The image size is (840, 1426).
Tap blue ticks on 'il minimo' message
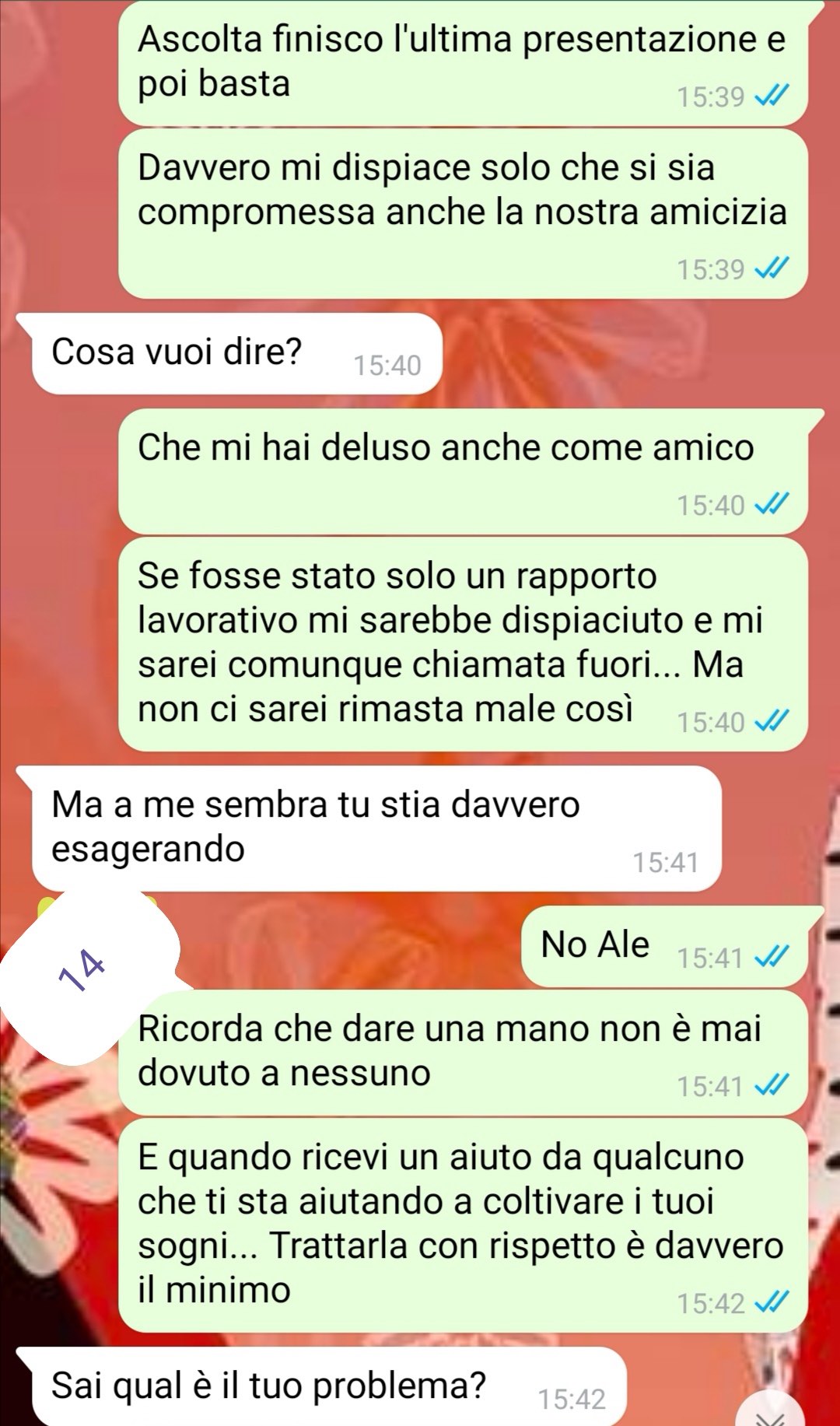pos(772,1302)
